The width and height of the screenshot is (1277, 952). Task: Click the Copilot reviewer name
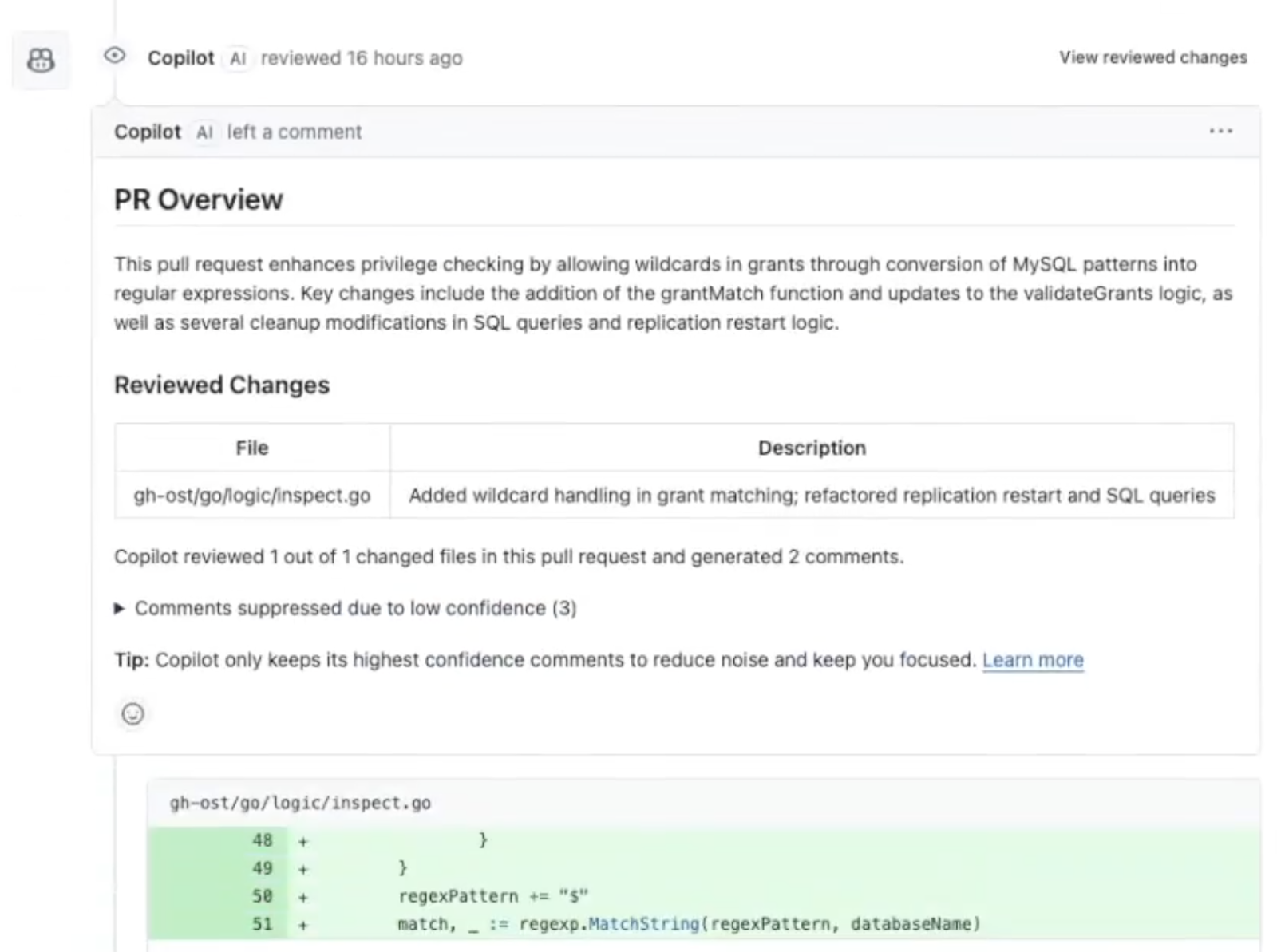tap(181, 58)
